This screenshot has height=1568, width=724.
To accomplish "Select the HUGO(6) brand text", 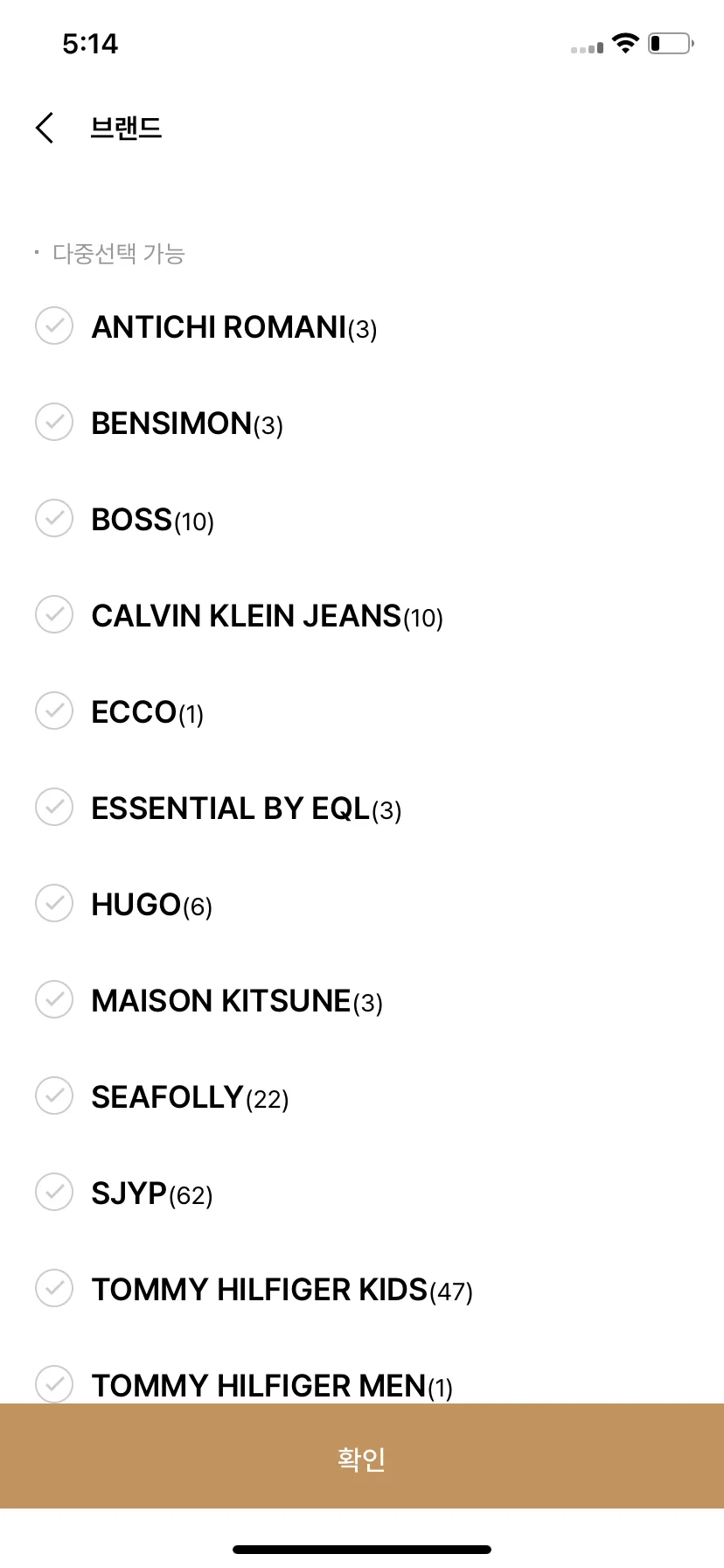I will (152, 905).
